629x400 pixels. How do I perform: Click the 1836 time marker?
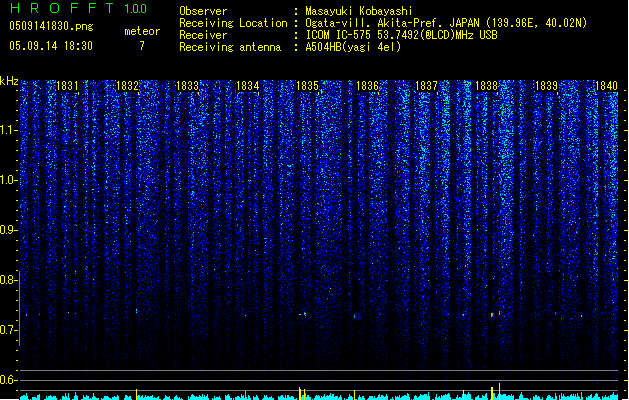point(367,86)
